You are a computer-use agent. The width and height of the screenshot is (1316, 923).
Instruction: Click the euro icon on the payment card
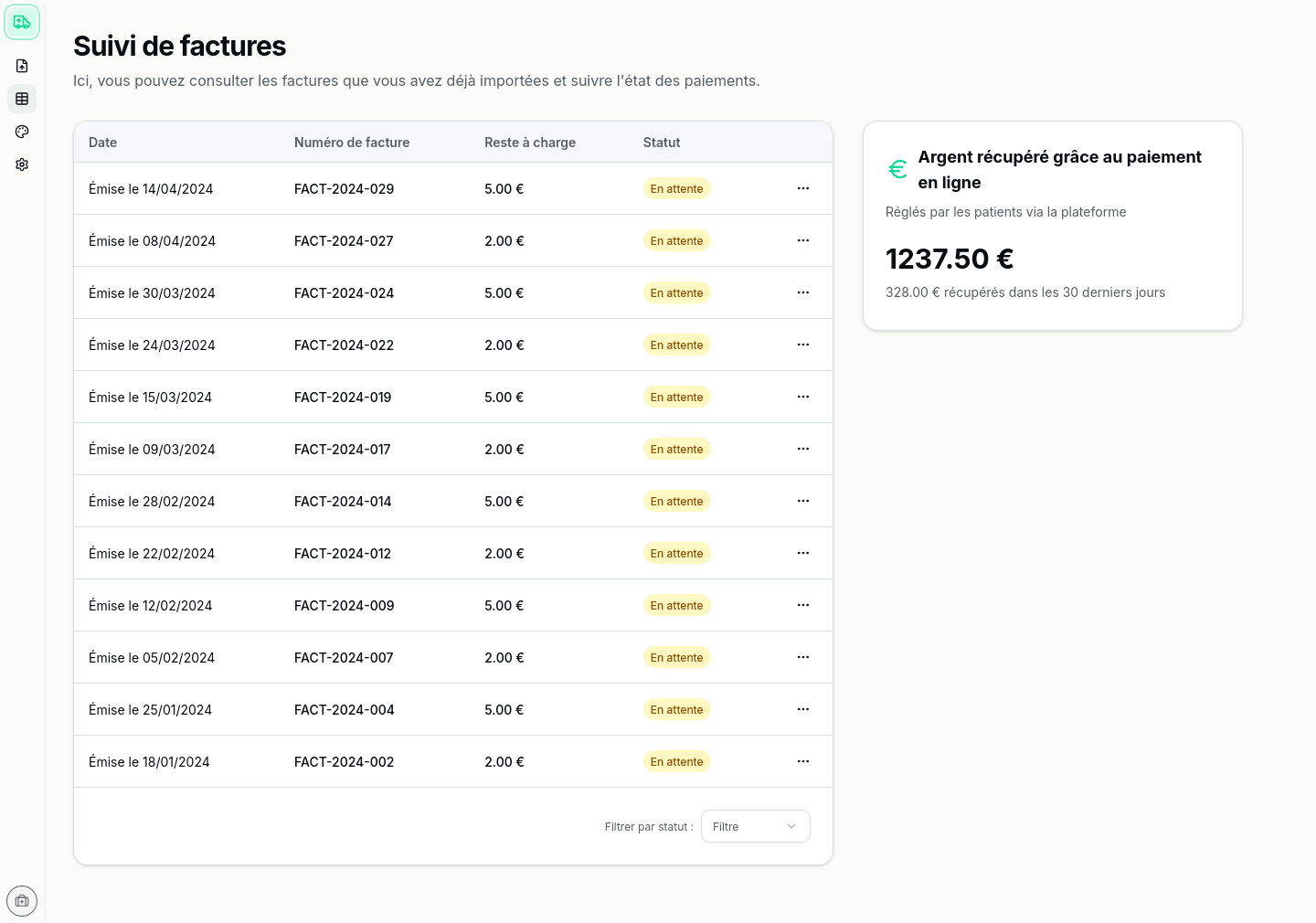click(x=897, y=169)
